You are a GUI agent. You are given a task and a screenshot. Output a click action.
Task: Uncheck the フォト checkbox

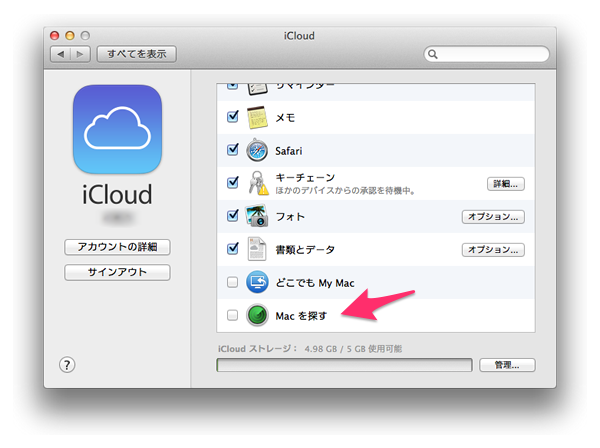pyautogui.click(x=233, y=215)
